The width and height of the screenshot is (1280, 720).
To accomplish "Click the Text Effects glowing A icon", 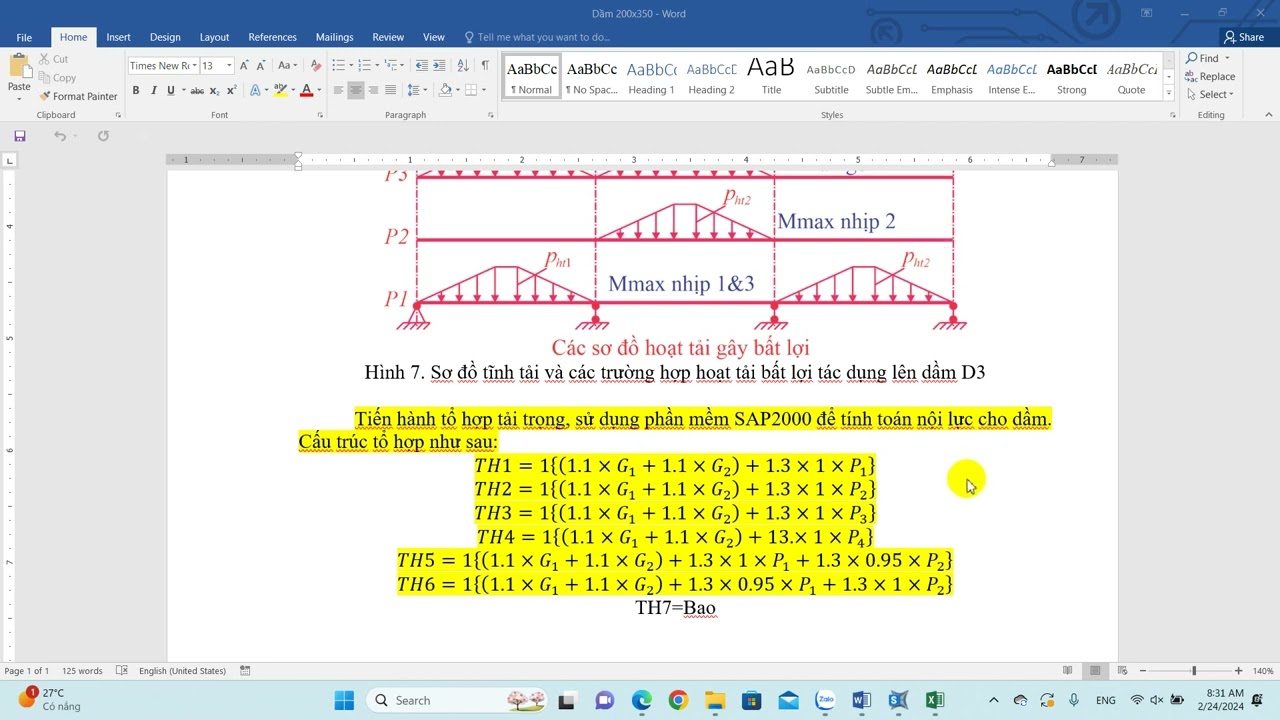I will pos(255,91).
